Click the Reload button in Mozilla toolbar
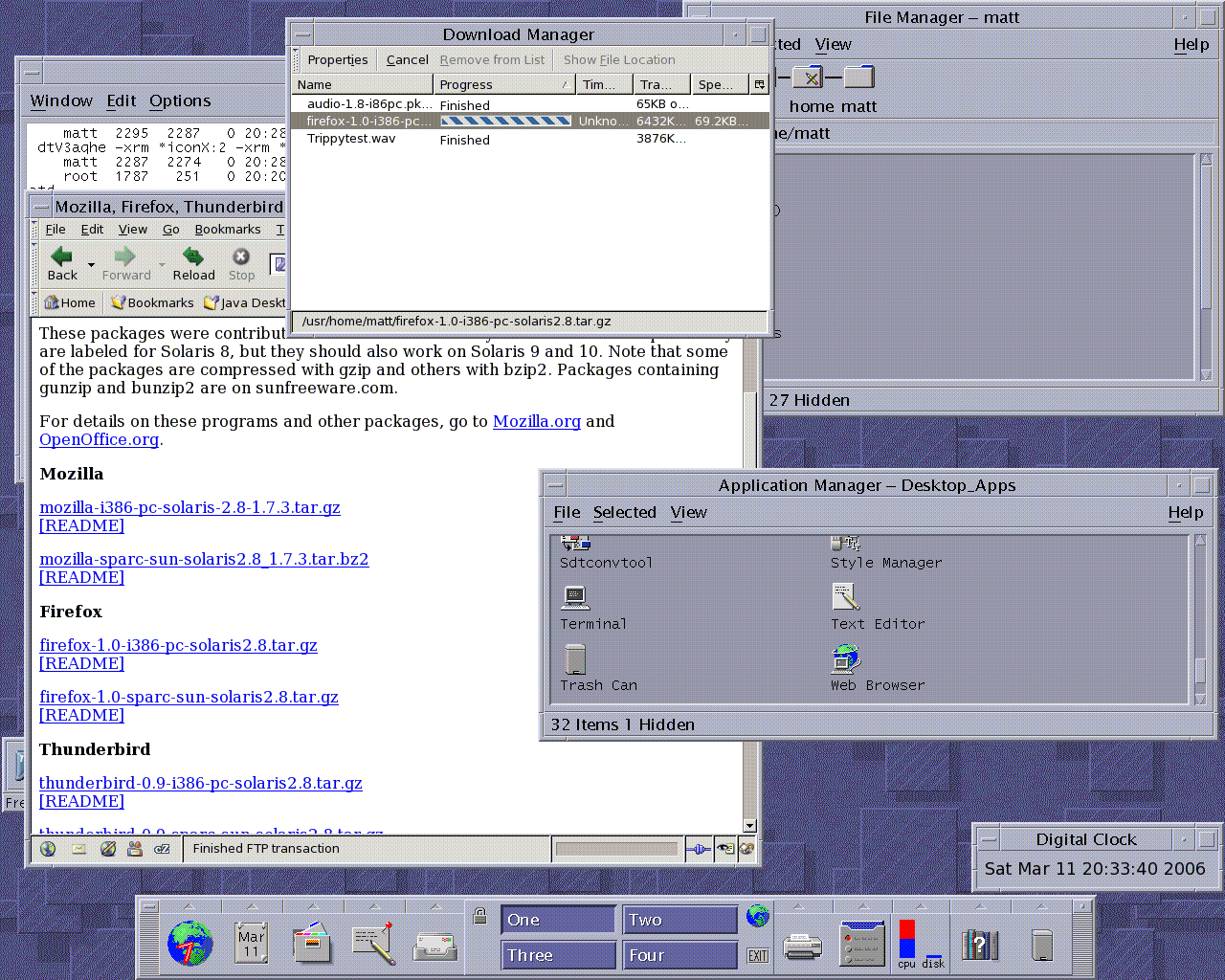 [x=193, y=262]
